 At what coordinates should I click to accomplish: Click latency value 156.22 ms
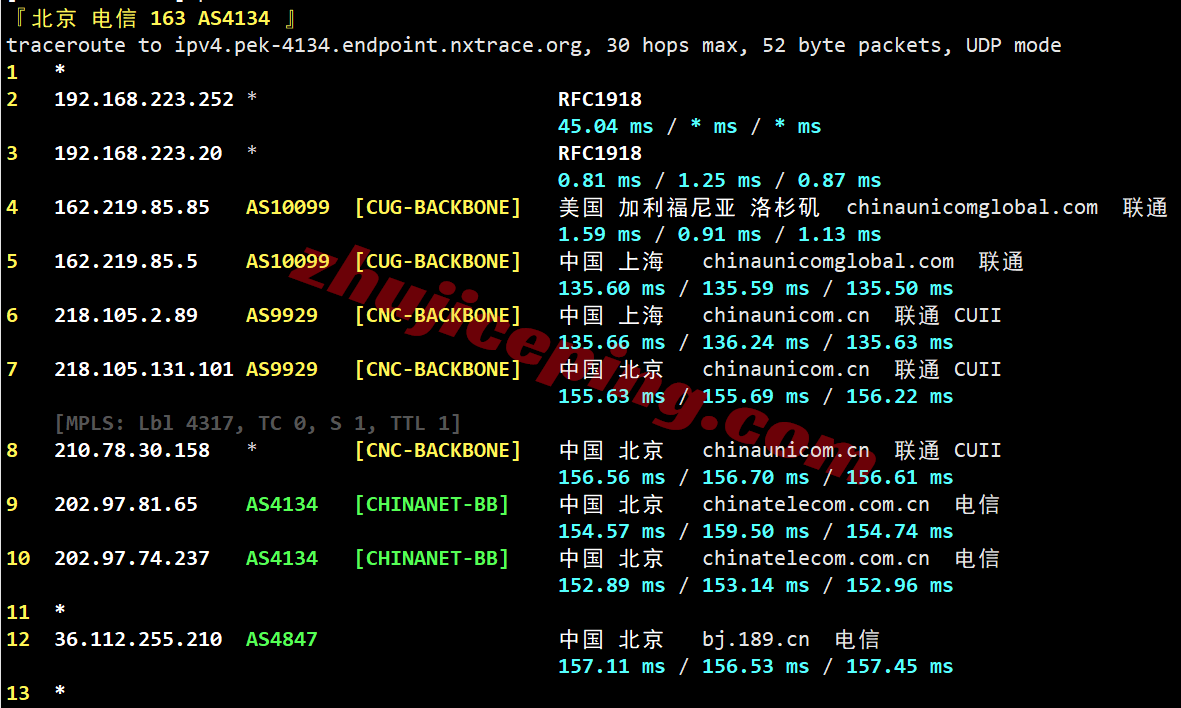[x=899, y=397]
